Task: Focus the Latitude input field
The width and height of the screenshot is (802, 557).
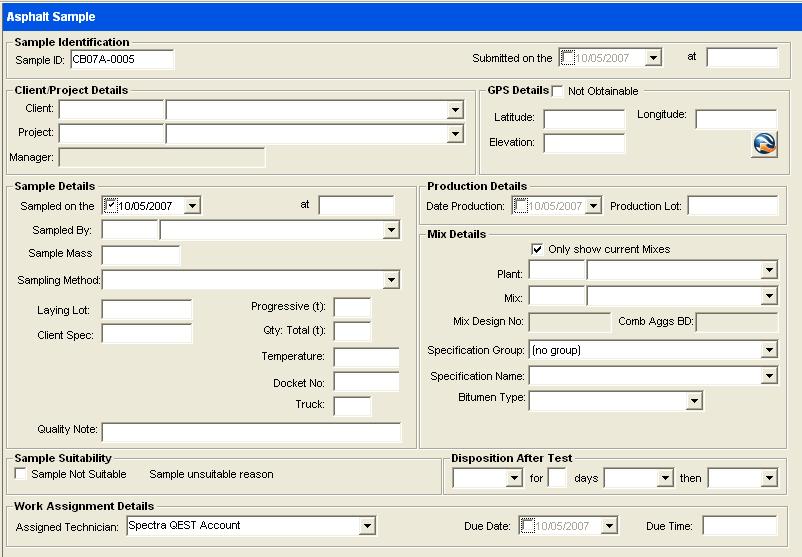Action: pos(583,120)
